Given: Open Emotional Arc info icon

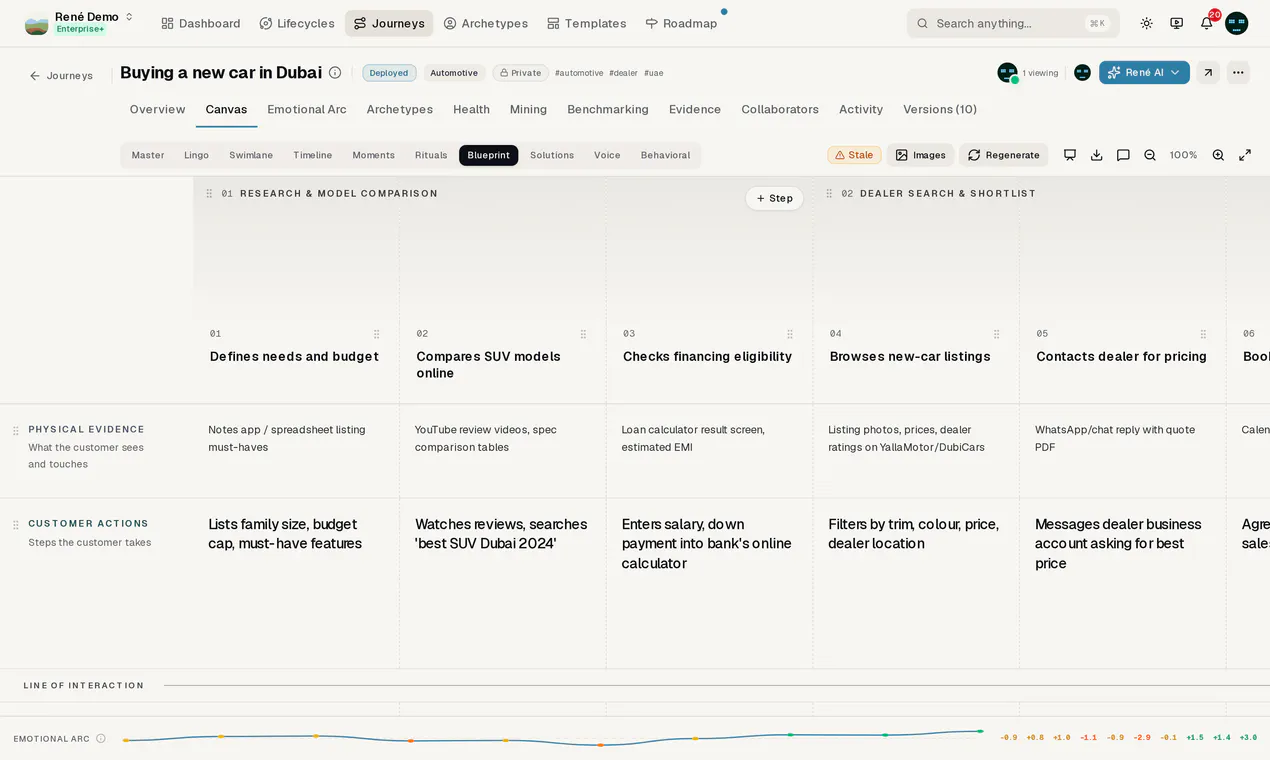Looking at the screenshot, I should pyautogui.click(x=101, y=739).
